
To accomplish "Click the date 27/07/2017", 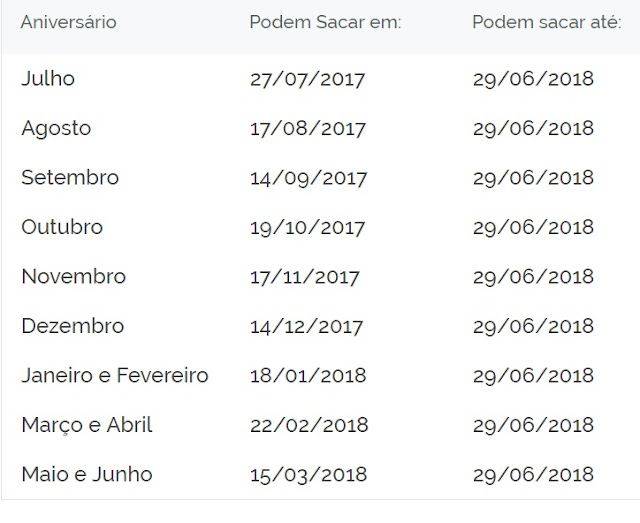I will tap(308, 80).
